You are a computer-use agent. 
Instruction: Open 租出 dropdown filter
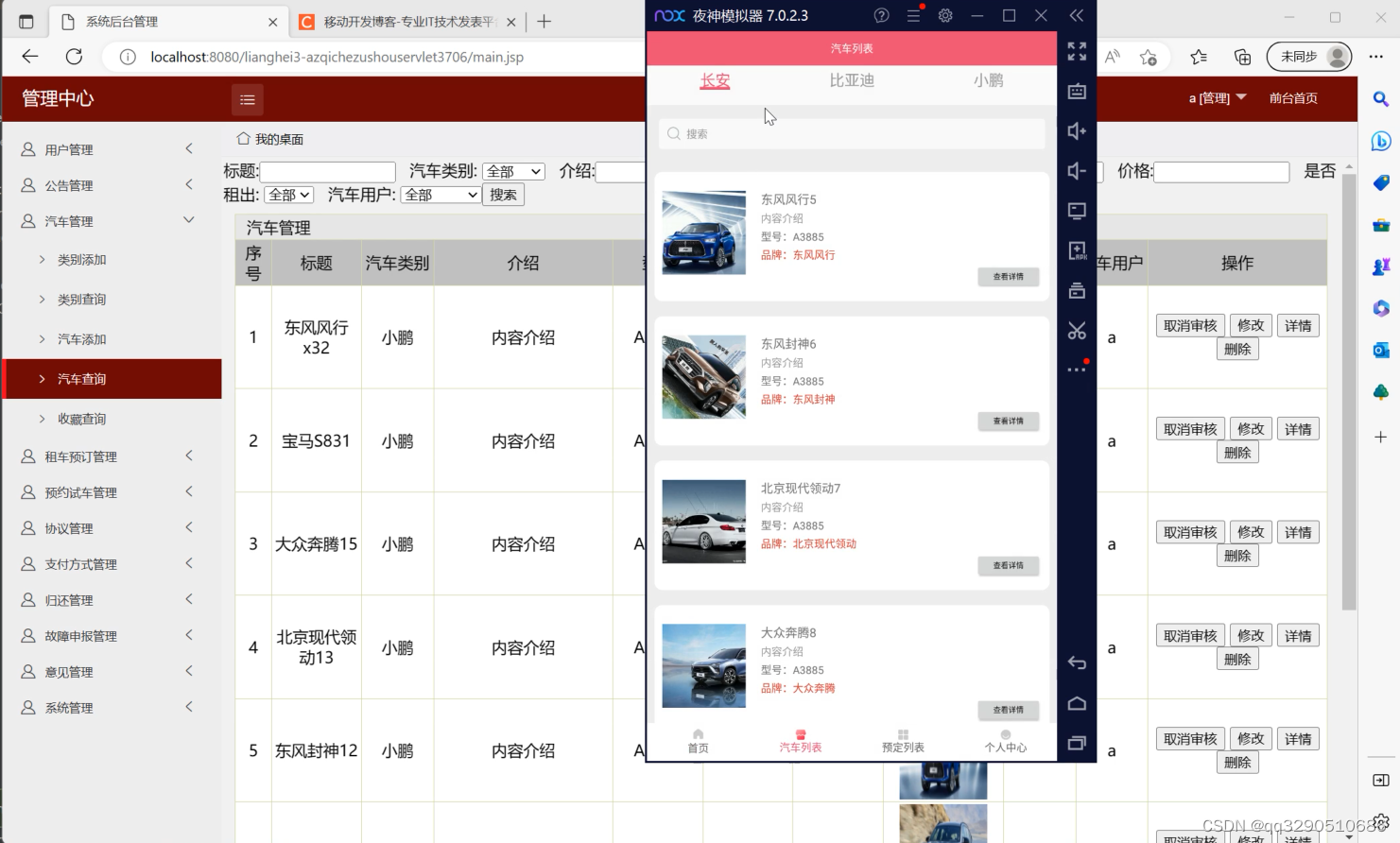(288, 195)
